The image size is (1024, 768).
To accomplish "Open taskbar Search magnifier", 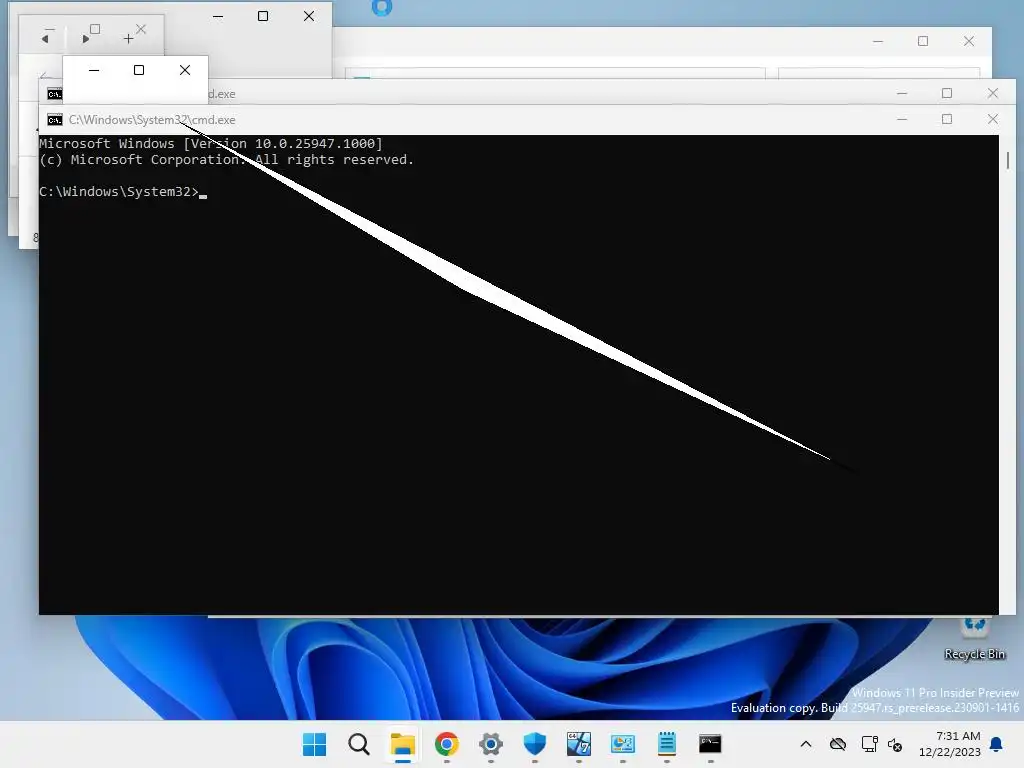I will point(359,744).
